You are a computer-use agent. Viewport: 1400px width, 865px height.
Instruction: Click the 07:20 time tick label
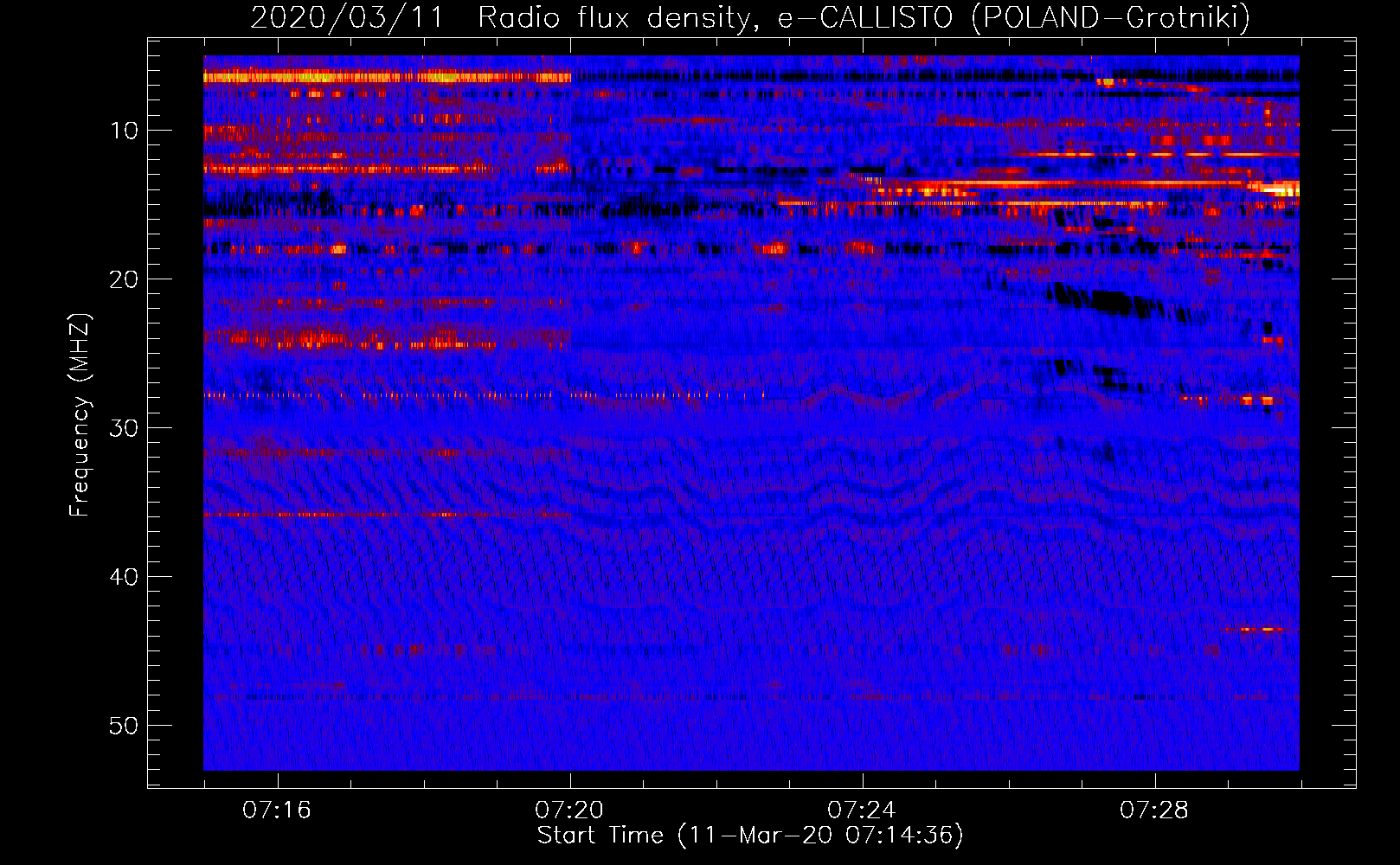click(x=569, y=811)
